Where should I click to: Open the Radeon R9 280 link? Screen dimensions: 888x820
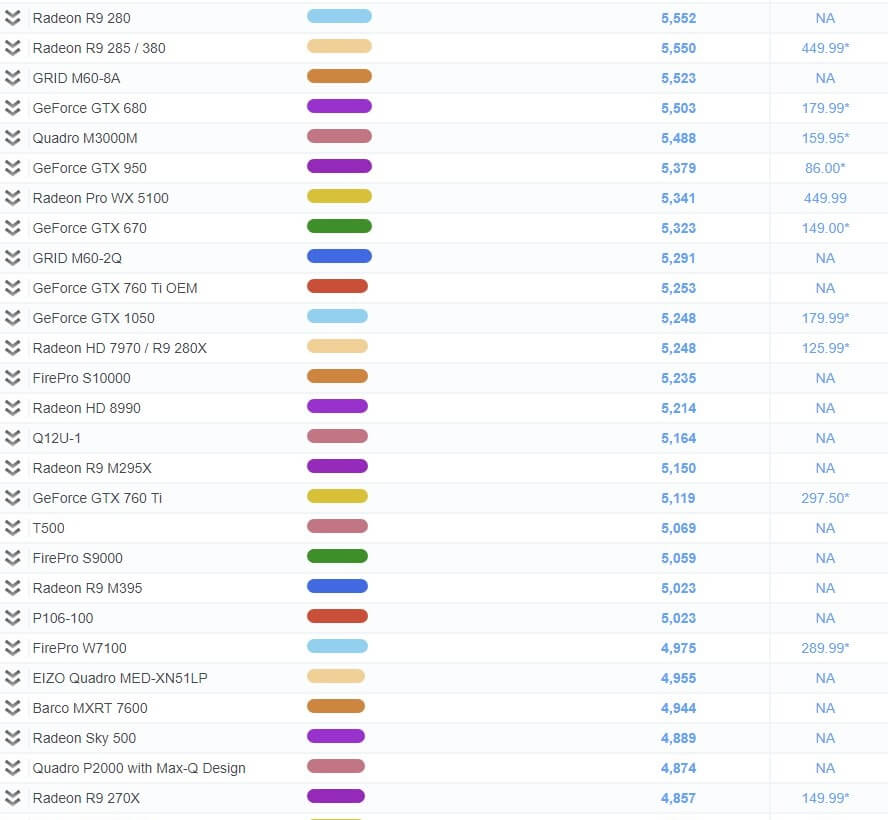pyautogui.click(x=82, y=18)
